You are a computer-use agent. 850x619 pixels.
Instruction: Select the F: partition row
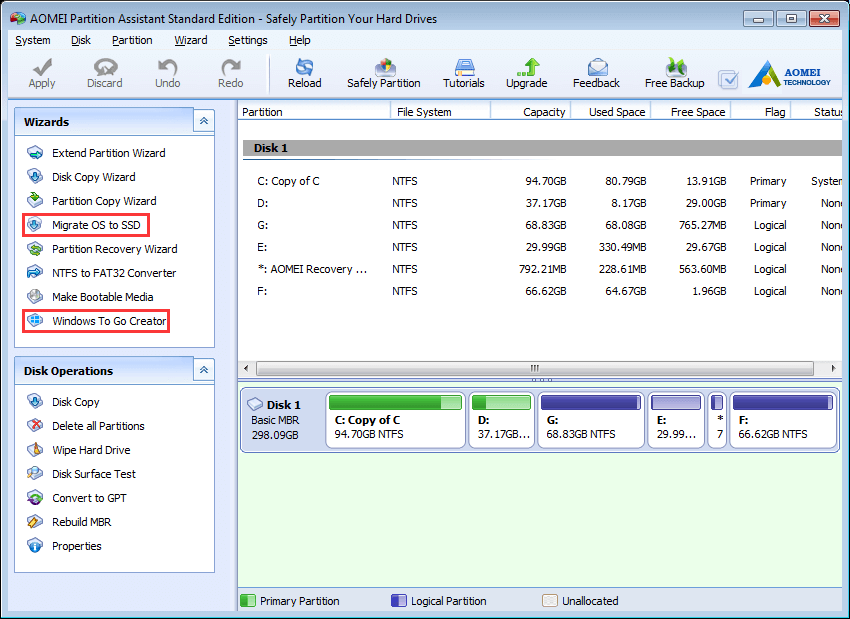coord(540,291)
